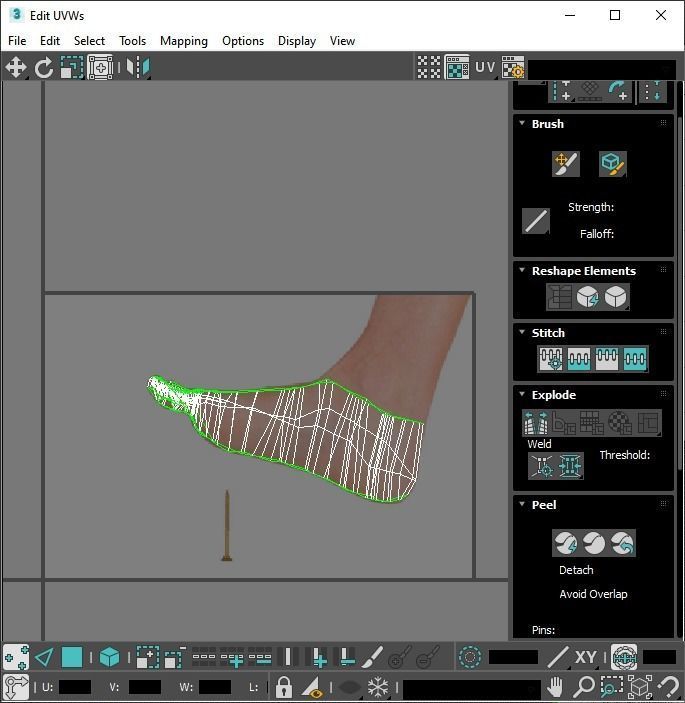Image resolution: width=685 pixels, height=703 pixels.
Task: Open the Display menu
Action: pos(297,41)
